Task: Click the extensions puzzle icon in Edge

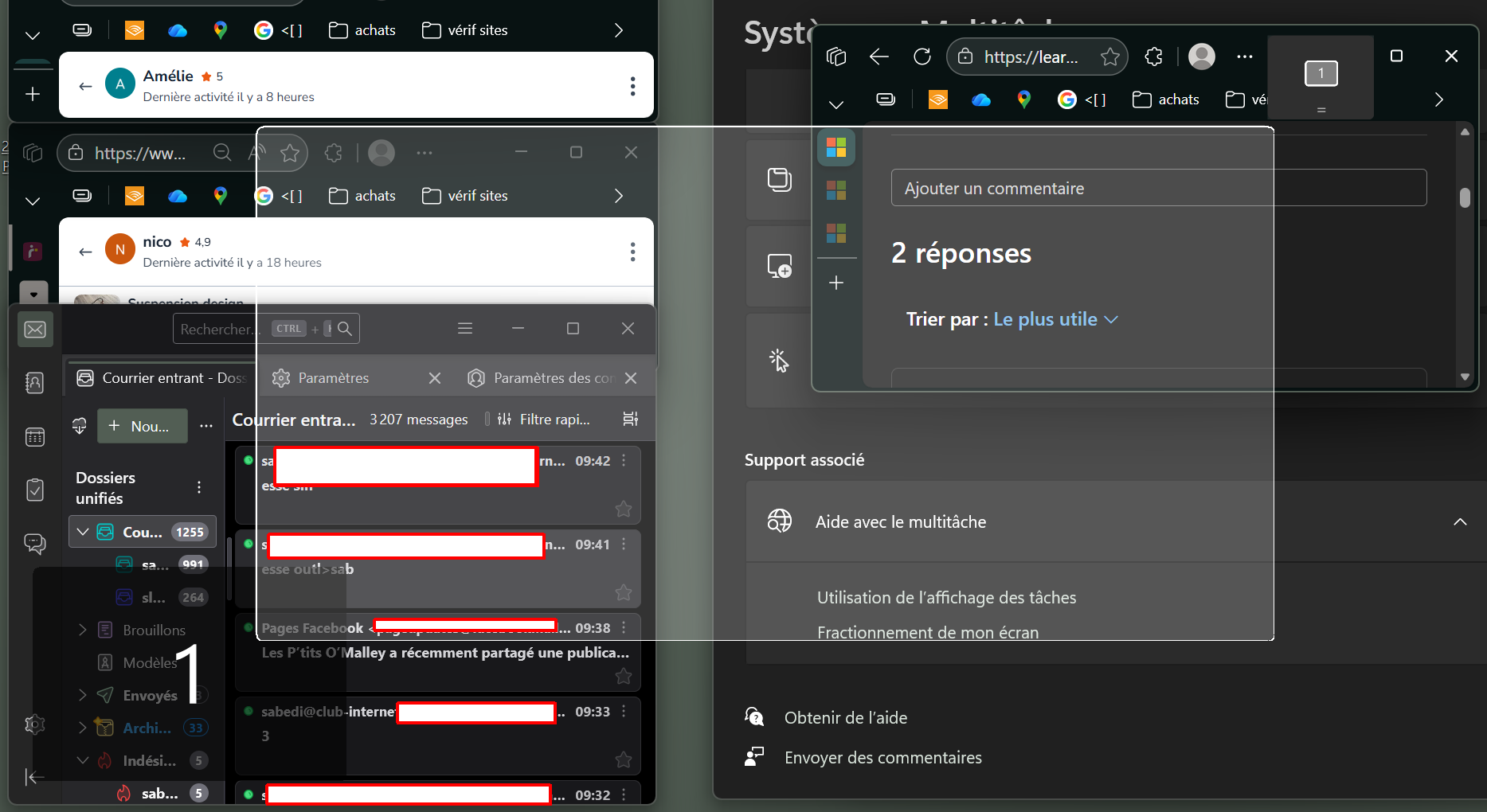Action: [x=1153, y=57]
